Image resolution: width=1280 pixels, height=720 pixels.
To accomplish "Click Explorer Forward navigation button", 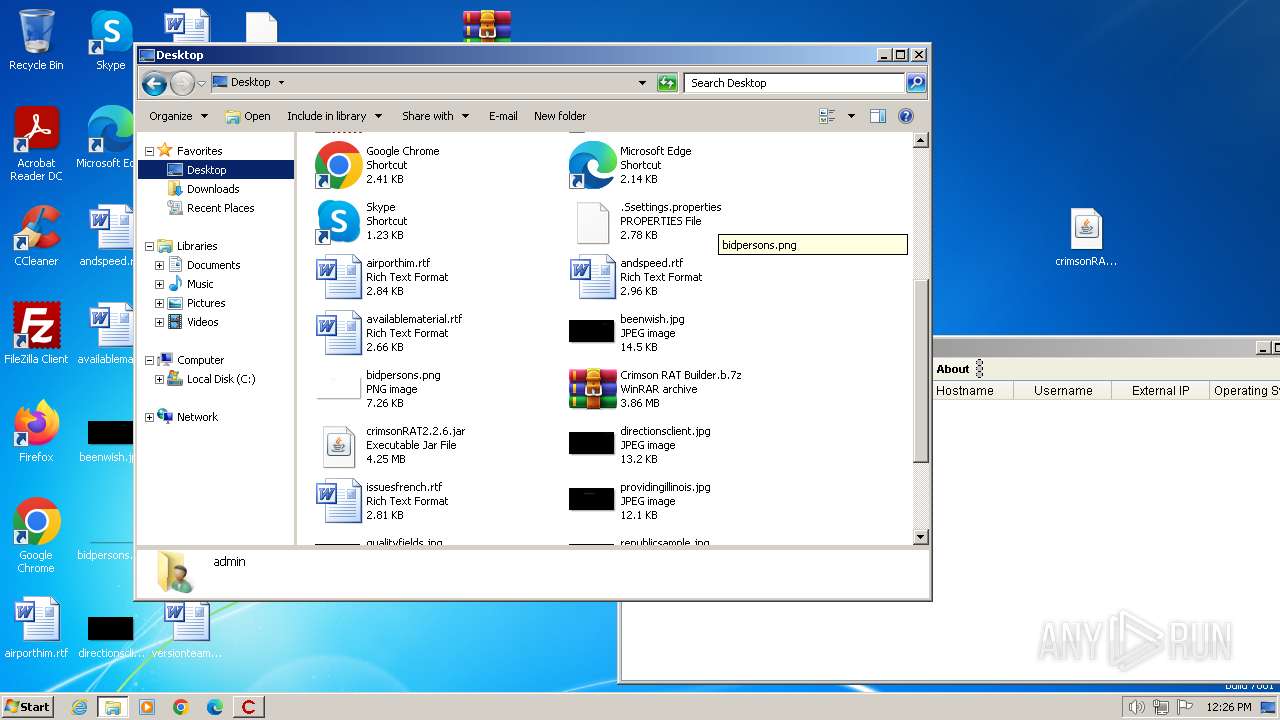I will (x=182, y=83).
